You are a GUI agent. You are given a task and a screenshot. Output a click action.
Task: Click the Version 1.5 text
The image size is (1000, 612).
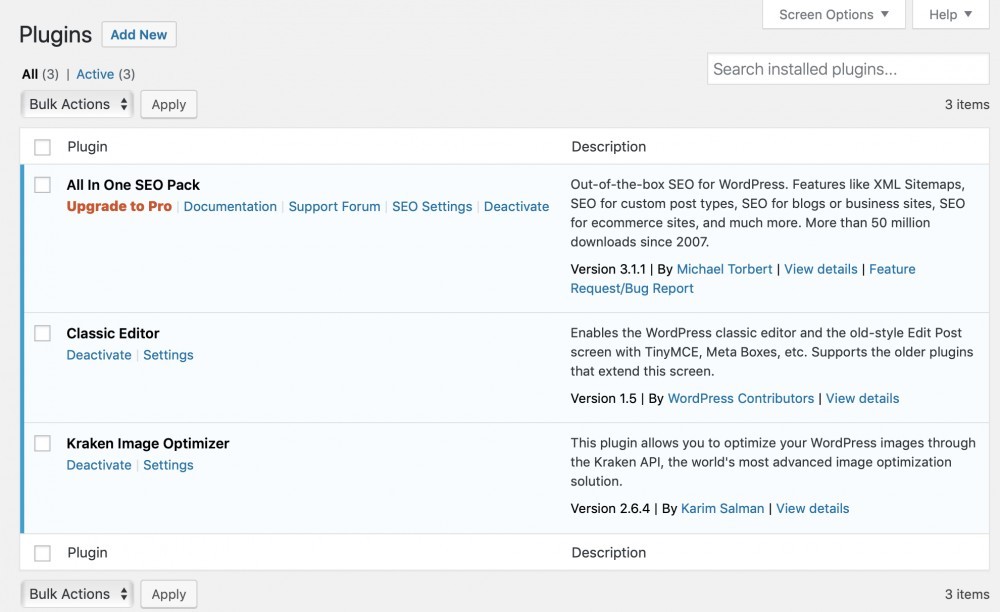(603, 398)
